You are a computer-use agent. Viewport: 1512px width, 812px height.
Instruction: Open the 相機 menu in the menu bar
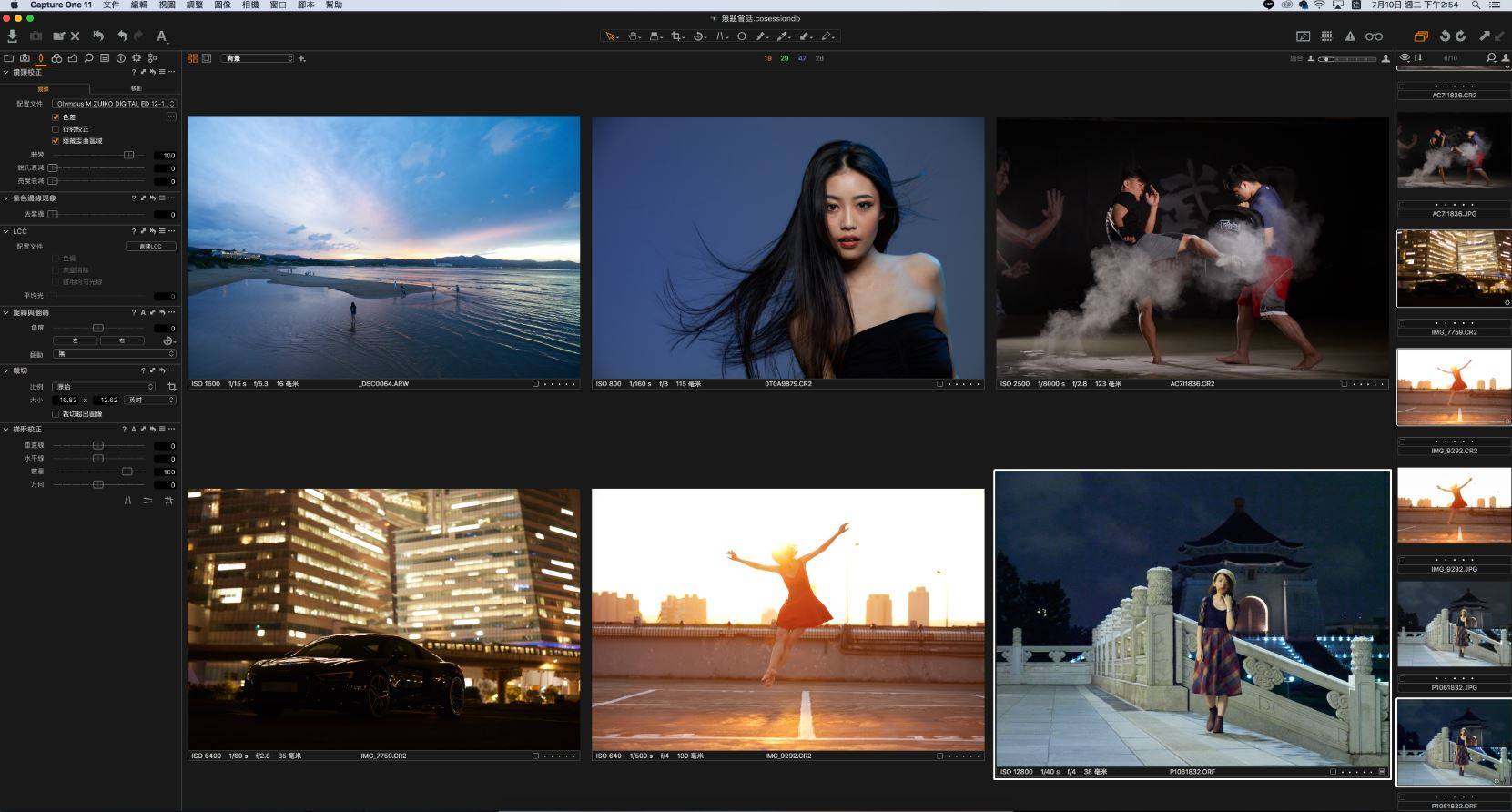point(250,5)
